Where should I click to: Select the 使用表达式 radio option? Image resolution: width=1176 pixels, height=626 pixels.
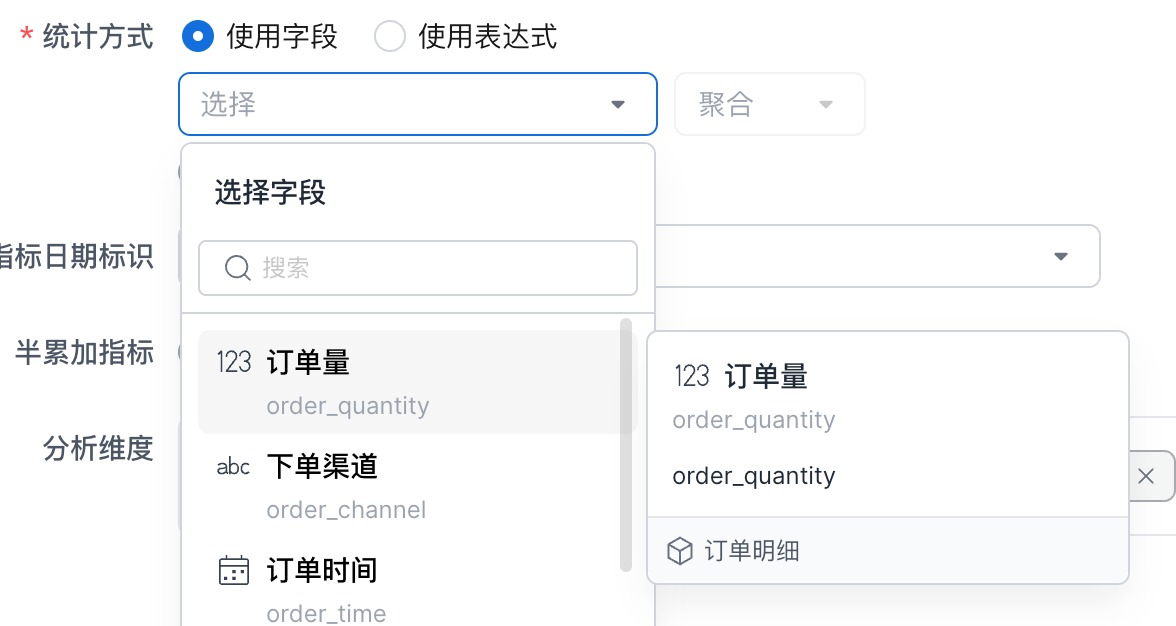coord(389,37)
